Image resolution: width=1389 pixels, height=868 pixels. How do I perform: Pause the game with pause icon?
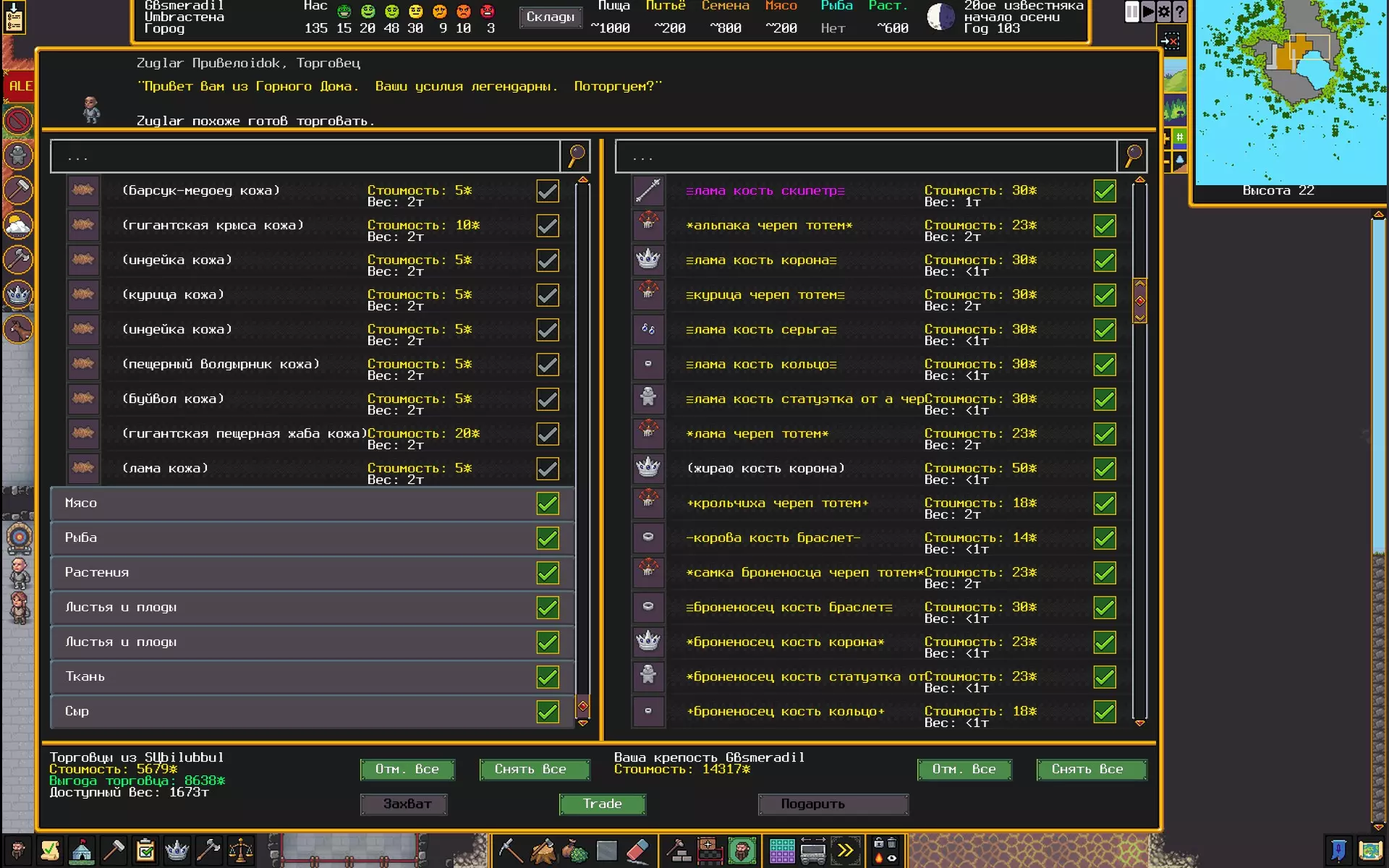pos(1132,12)
